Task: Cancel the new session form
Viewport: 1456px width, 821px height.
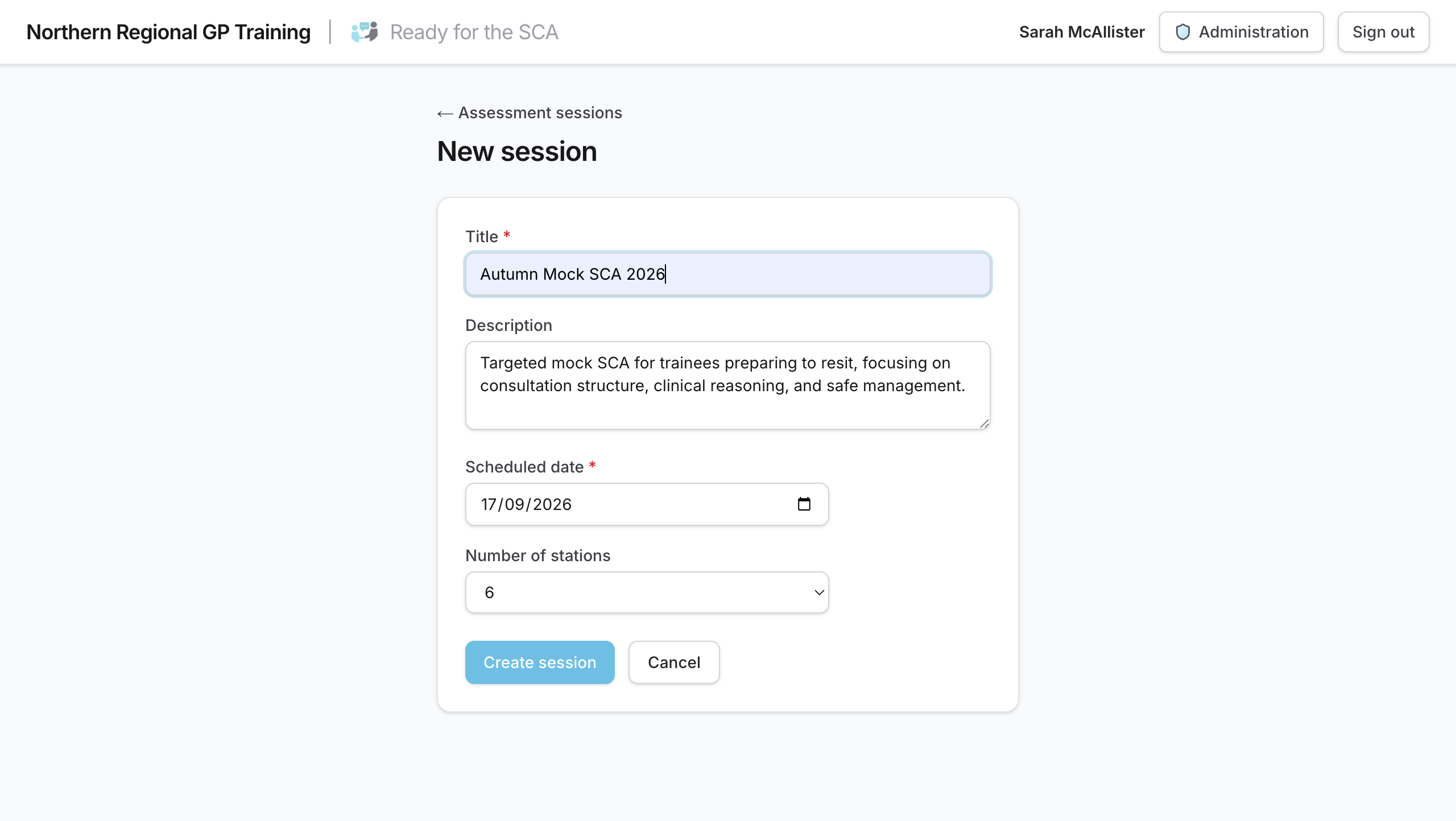Action: coord(673,662)
